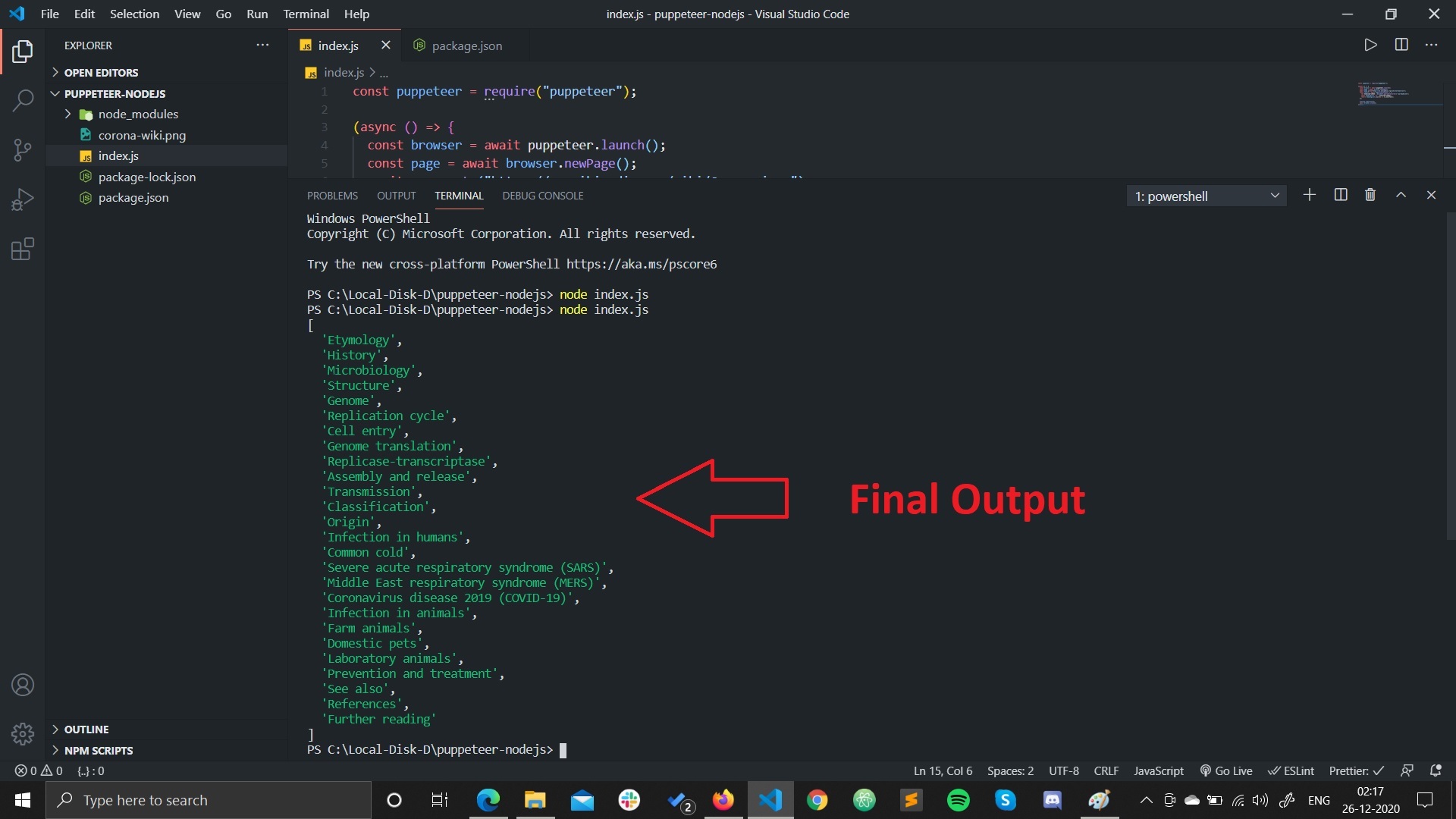The width and height of the screenshot is (1456, 819).
Task: Open the View menu
Action: point(187,14)
